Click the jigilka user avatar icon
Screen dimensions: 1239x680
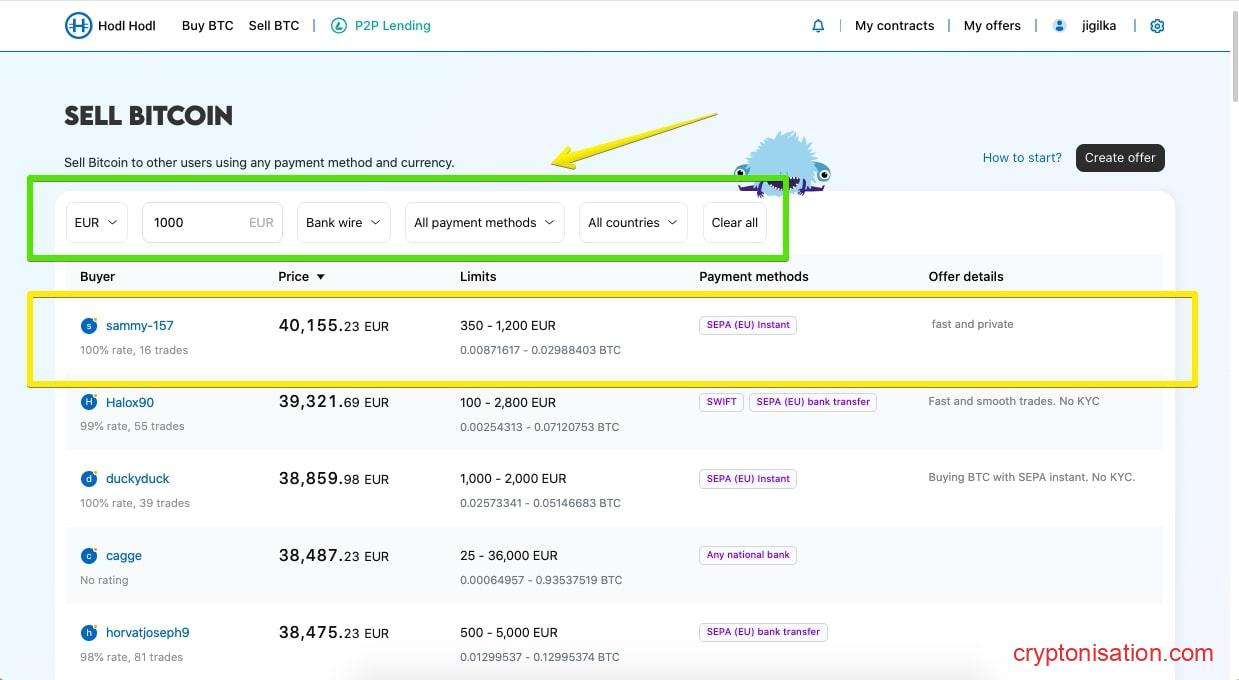click(1059, 26)
